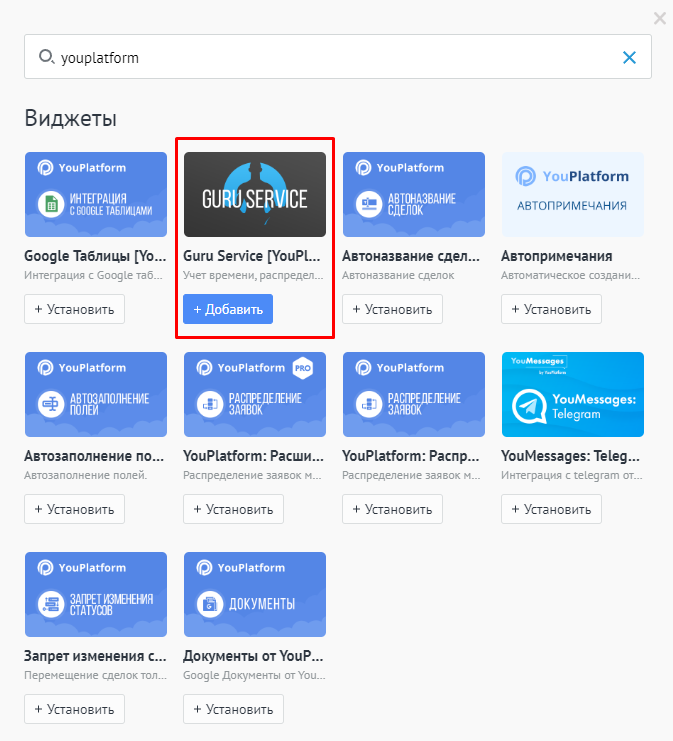Focus the widget search field
Screen dimensions: 673x741
pyautogui.click(x=337, y=57)
